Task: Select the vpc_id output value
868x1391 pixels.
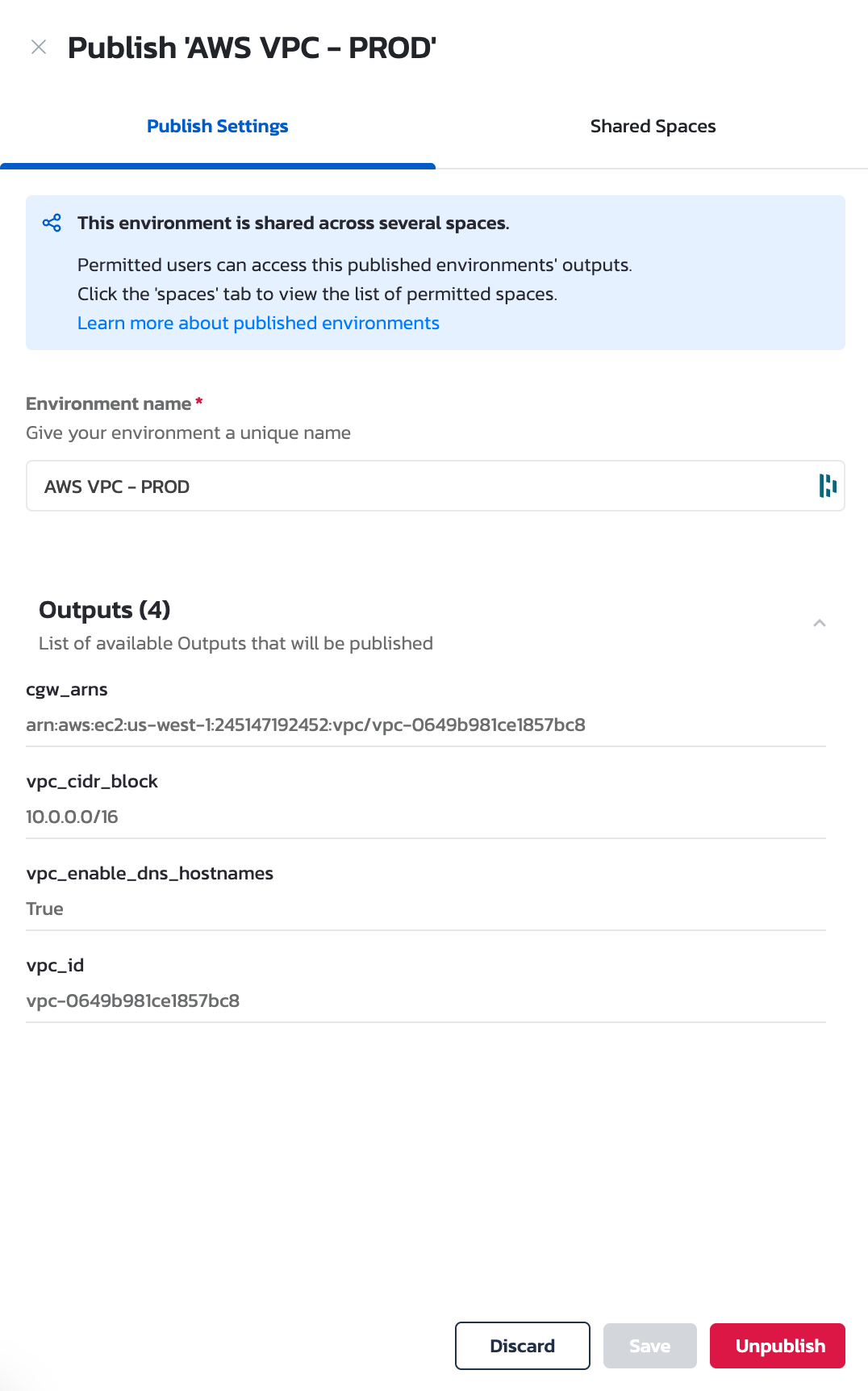Action: [x=133, y=1000]
